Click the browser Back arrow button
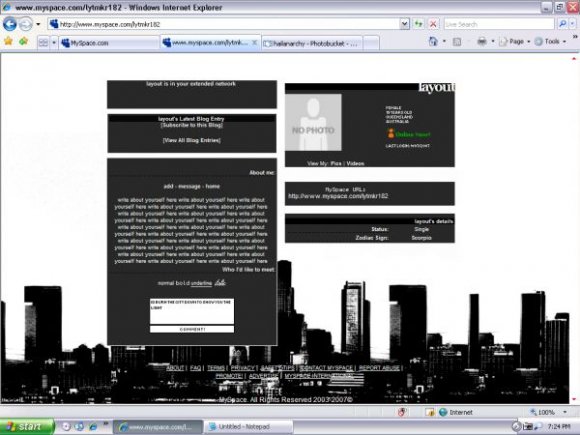The image size is (580, 435). [10, 24]
